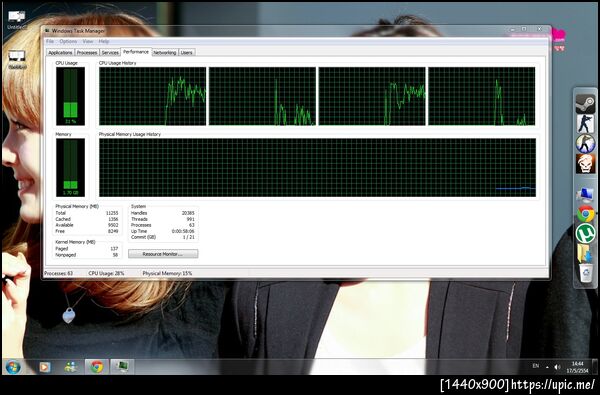The image size is (600, 395).
Task: Open the top-left desktop shortcut icon
Action: 17,20
